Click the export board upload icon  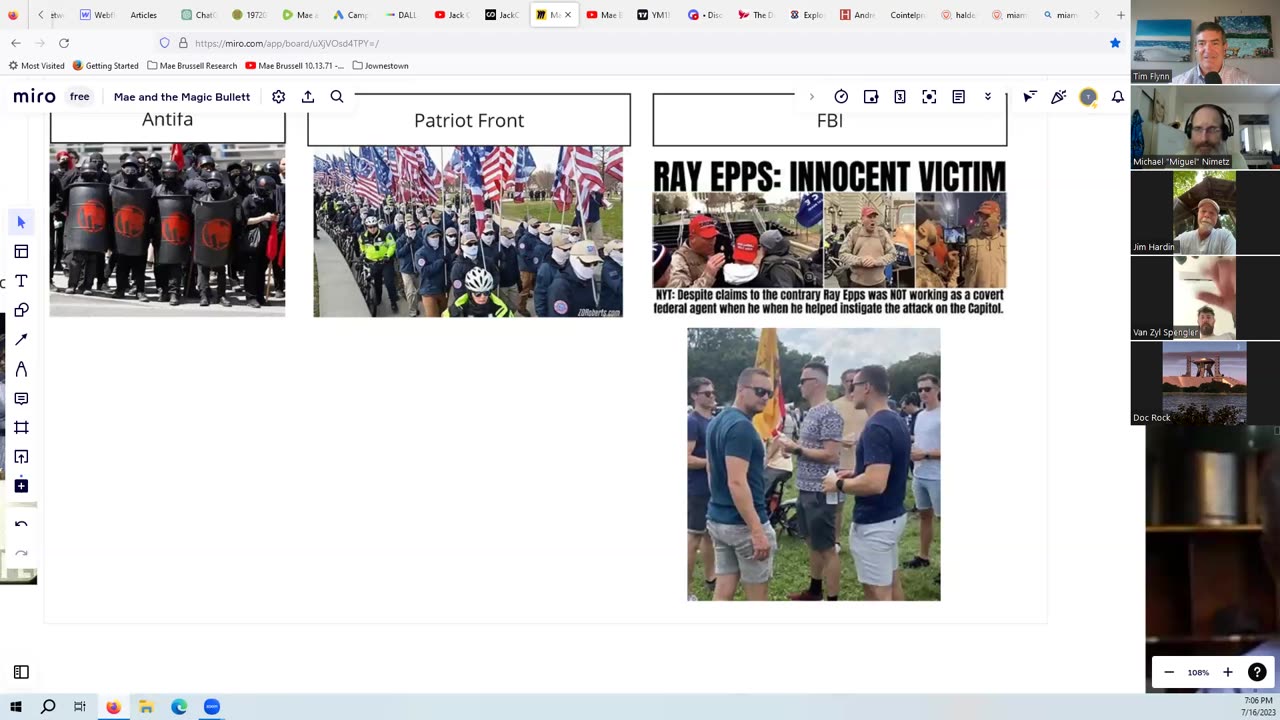pyautogui.click(x=308, y=97)
